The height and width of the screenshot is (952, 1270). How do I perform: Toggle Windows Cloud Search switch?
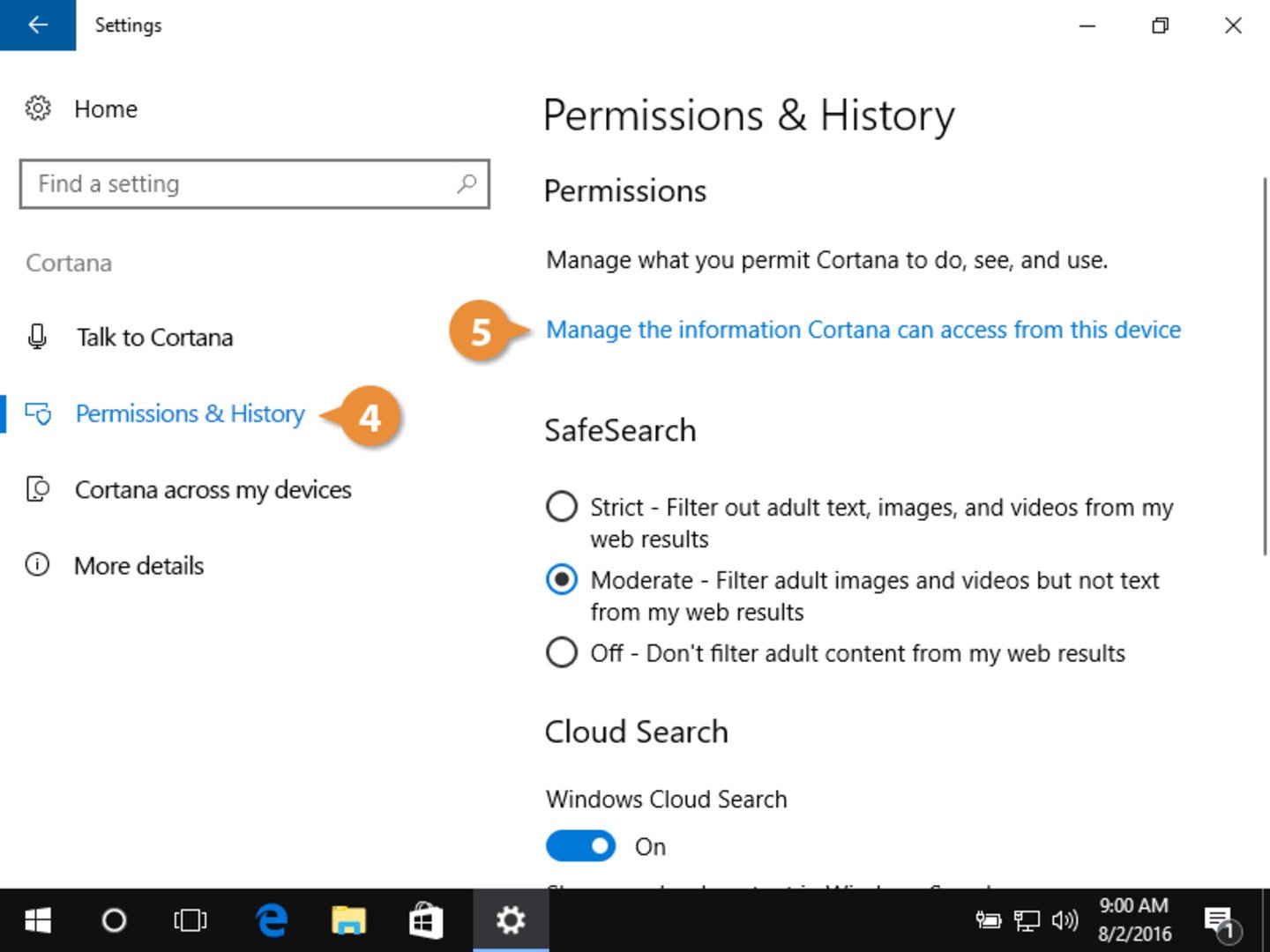(x=580, y=846)
